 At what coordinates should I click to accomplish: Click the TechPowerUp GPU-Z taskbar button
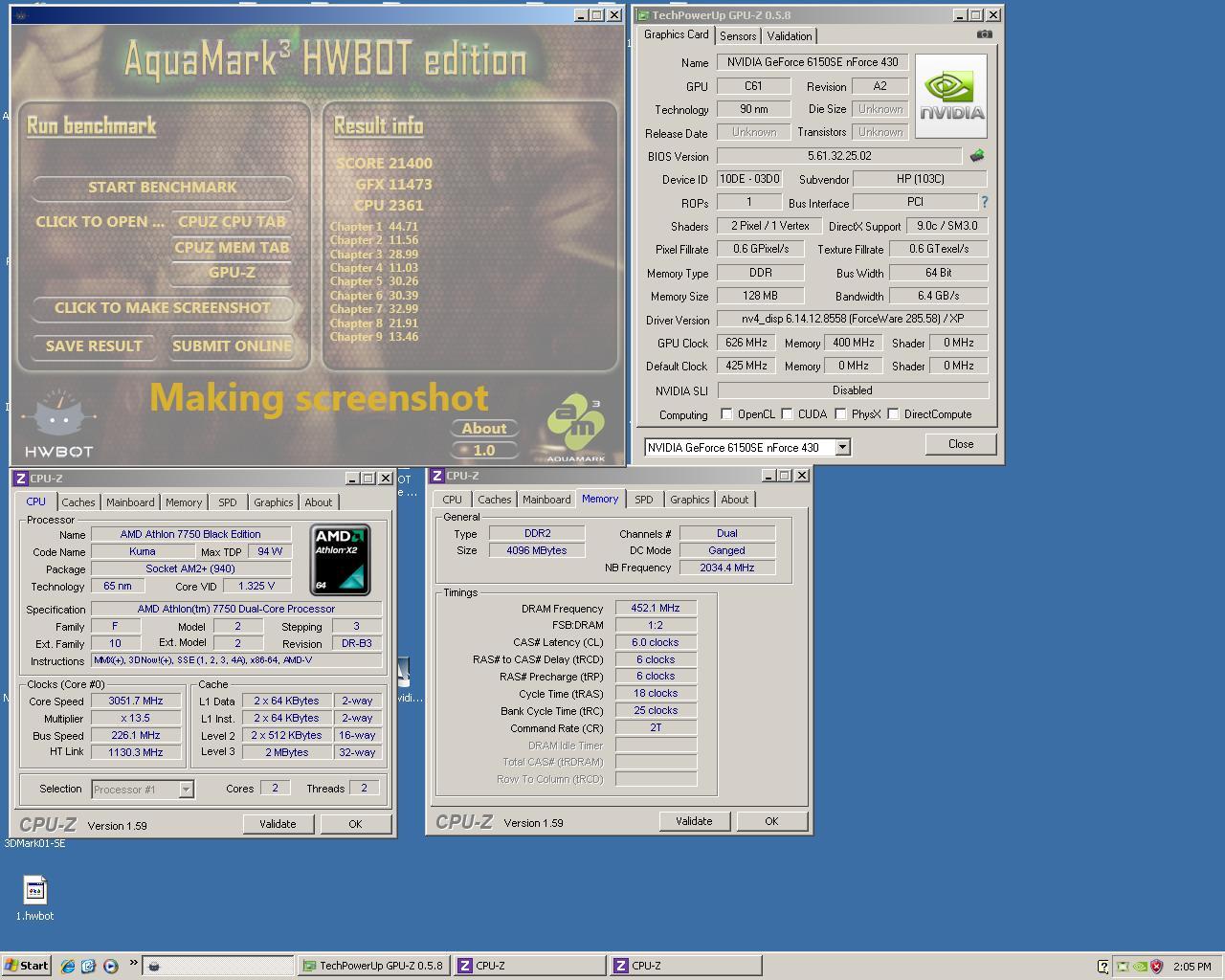373,966
